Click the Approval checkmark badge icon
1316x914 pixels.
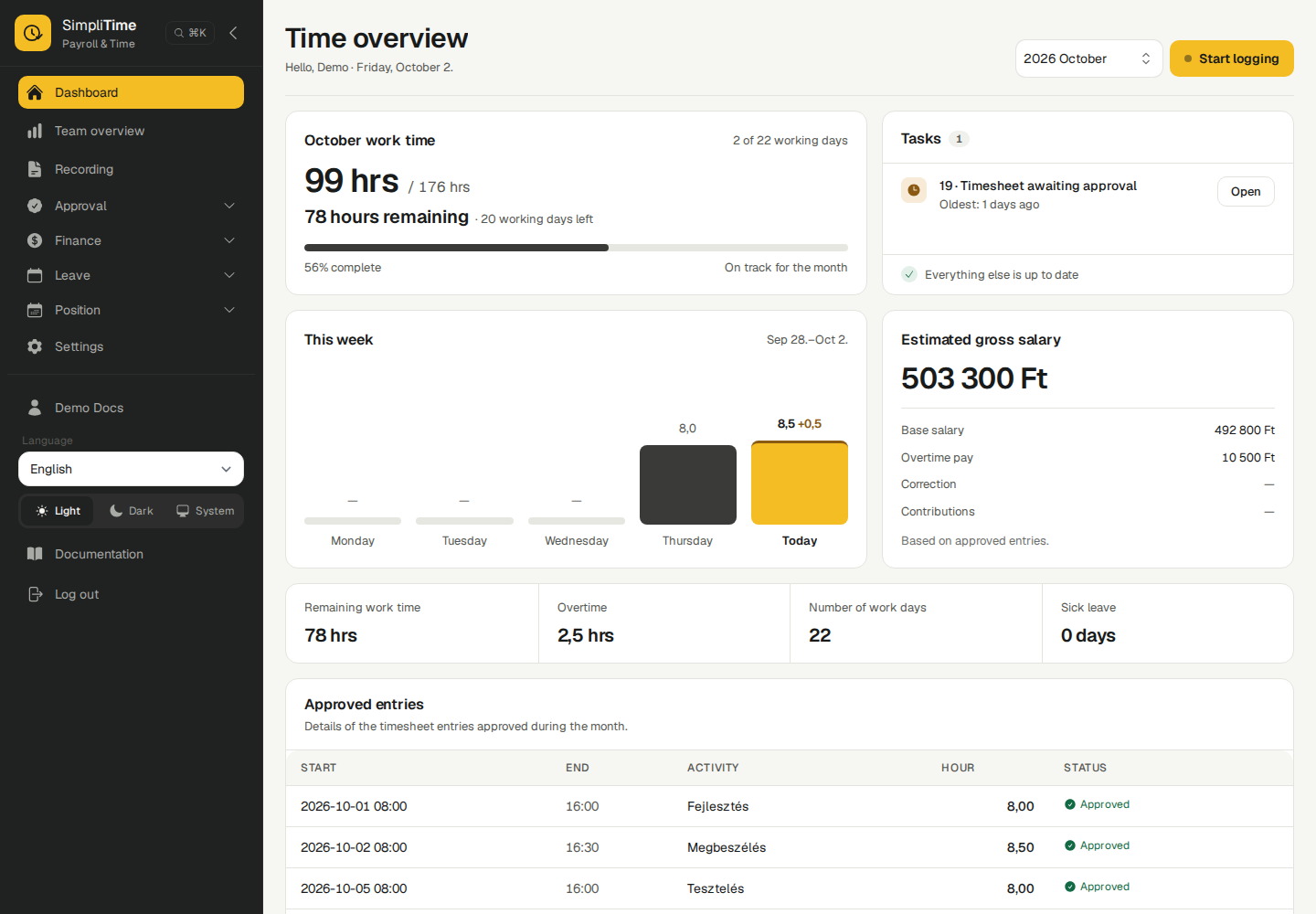click(x=35, y=206)
